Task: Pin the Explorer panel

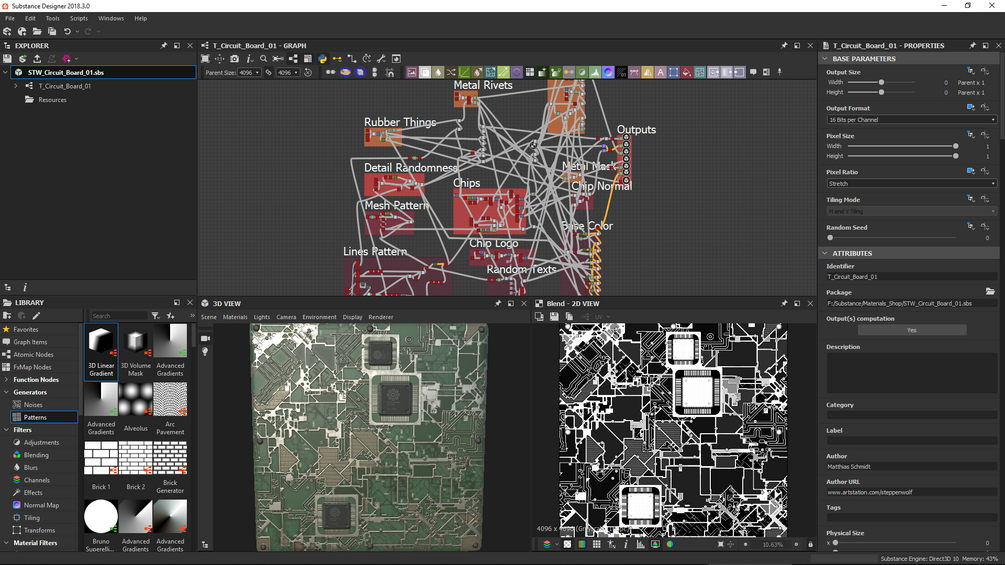Action: (163, 45)
